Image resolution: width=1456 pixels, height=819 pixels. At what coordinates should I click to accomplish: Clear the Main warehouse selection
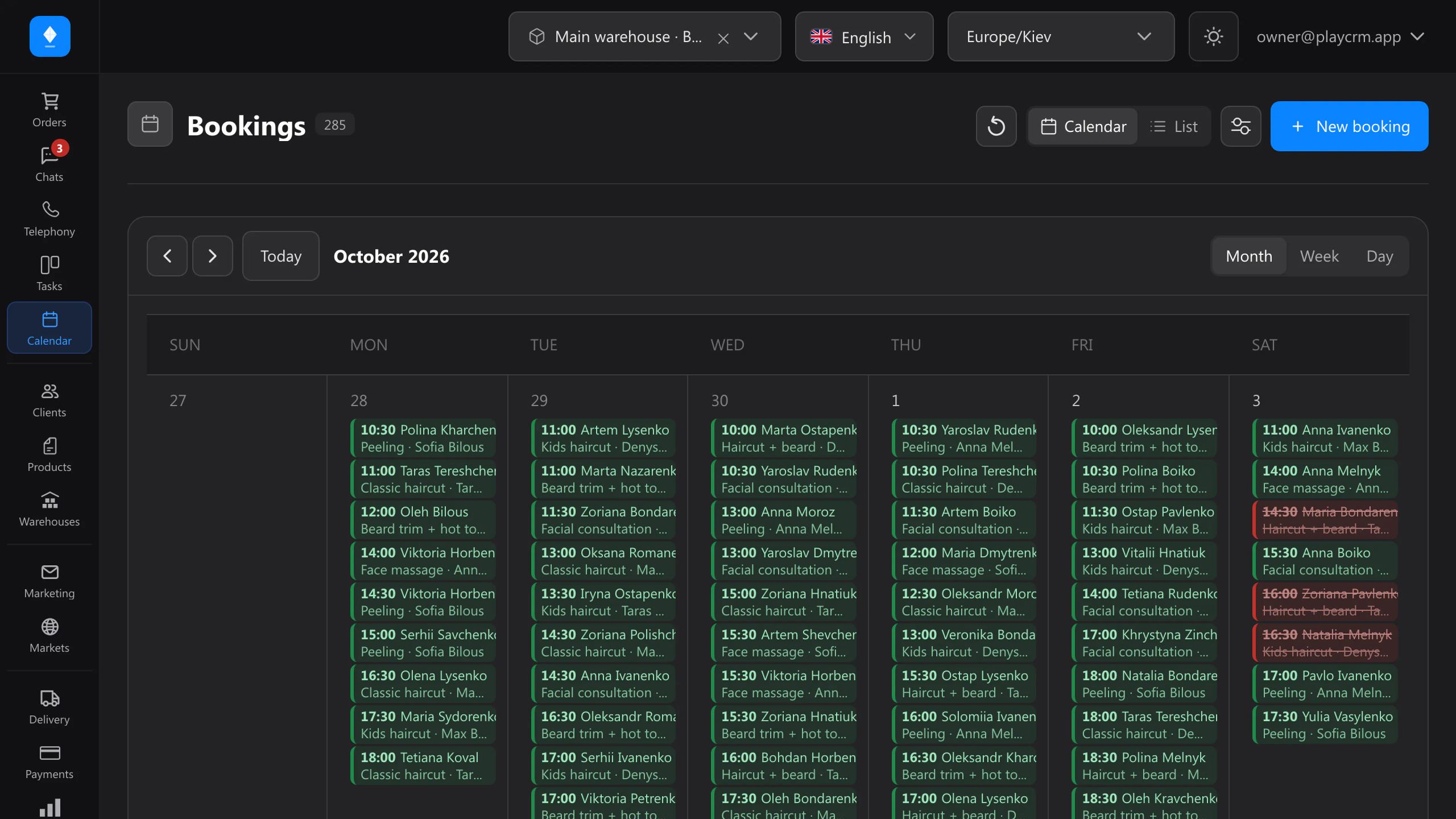[x=723, y=38]
